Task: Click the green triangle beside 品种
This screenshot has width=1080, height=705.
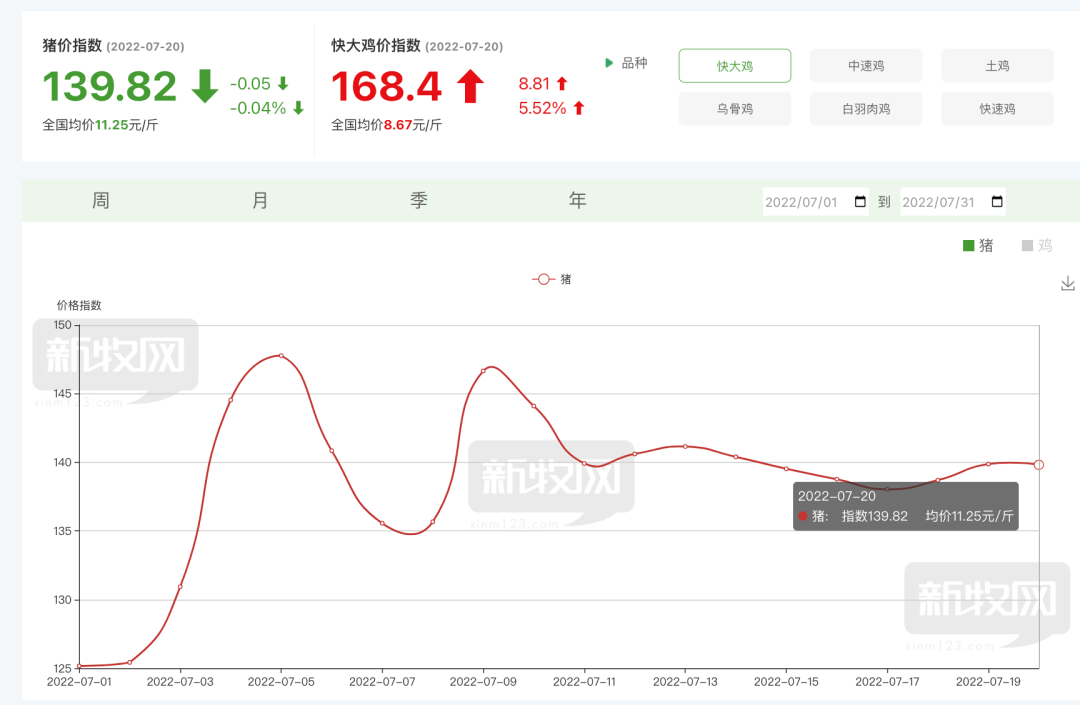Action: pos(609,63)
